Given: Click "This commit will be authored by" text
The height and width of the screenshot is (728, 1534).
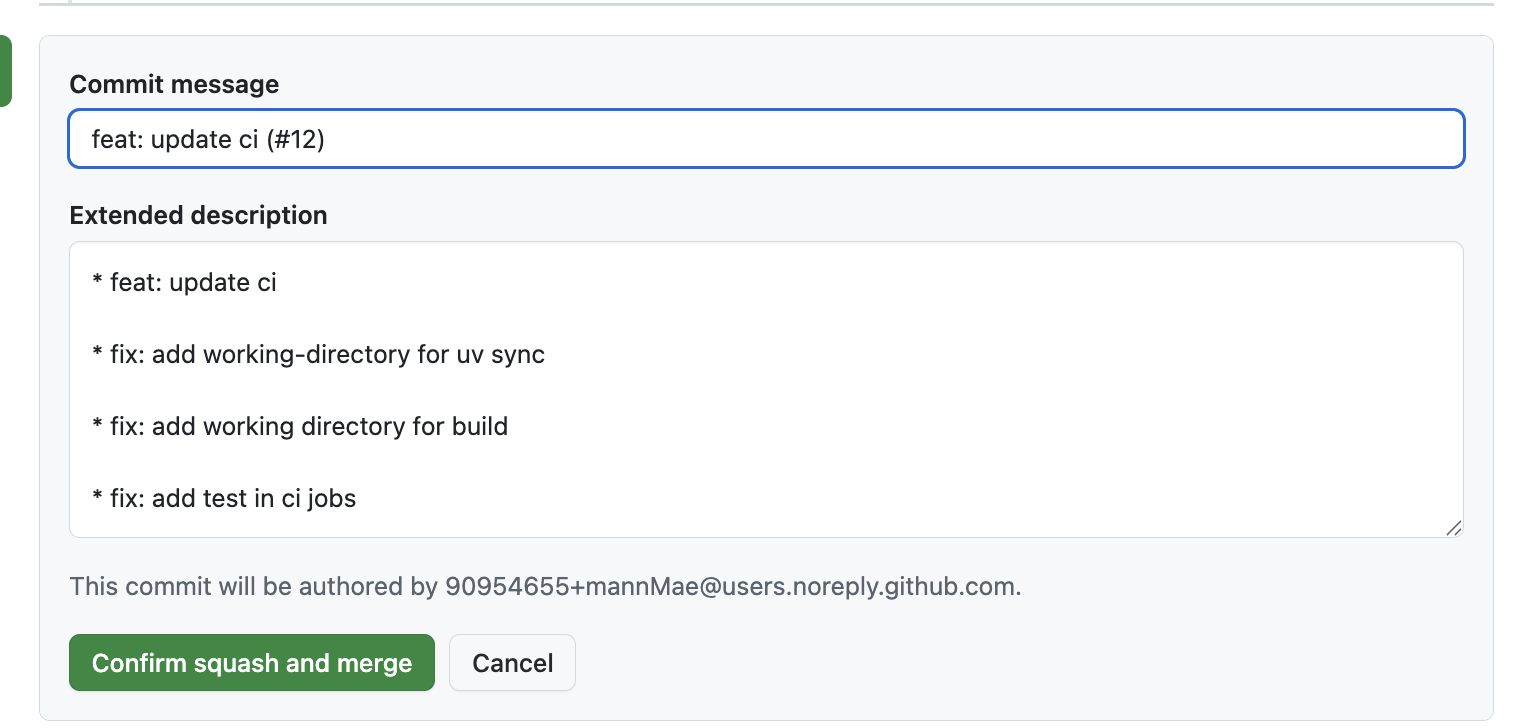Looking at the screenshot, I should click(x=254, y=586).
